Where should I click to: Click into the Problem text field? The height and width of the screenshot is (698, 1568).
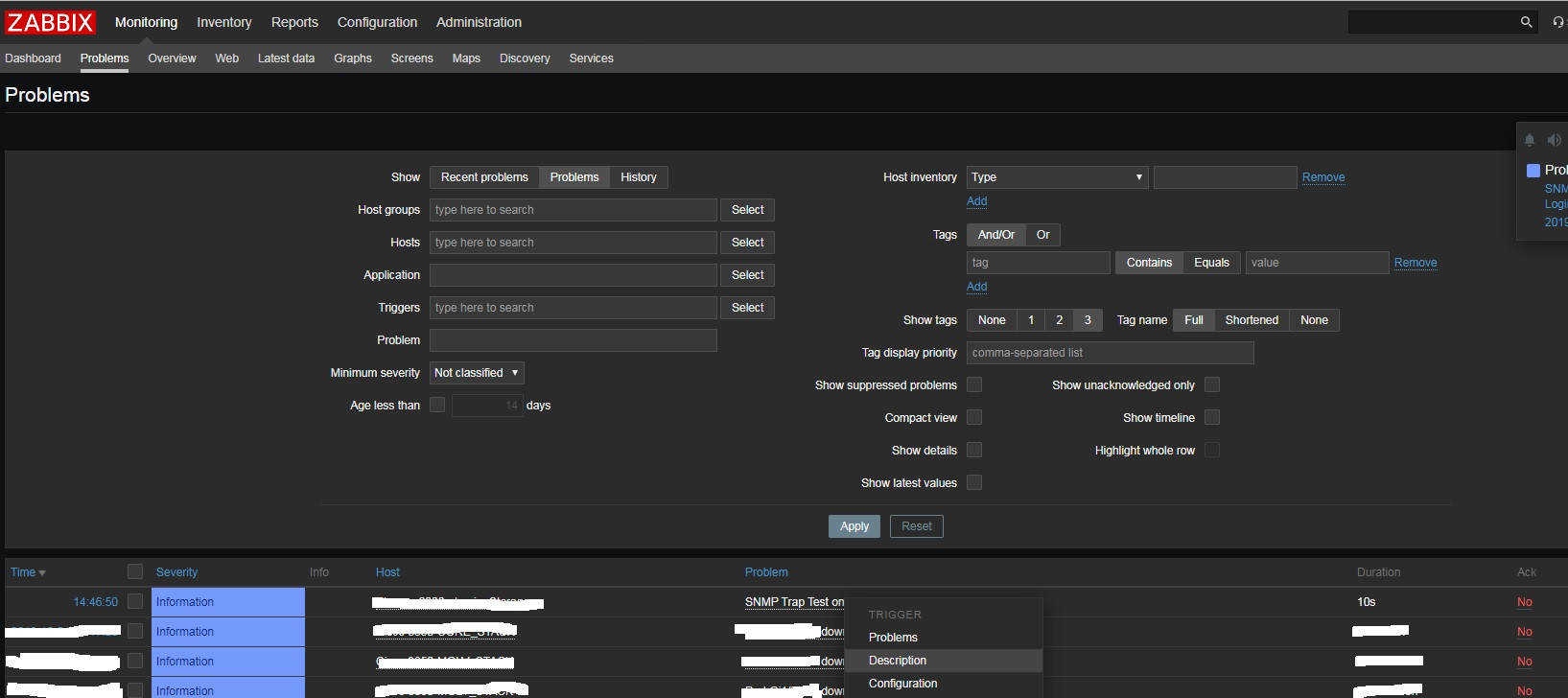[x=573, y=340]
